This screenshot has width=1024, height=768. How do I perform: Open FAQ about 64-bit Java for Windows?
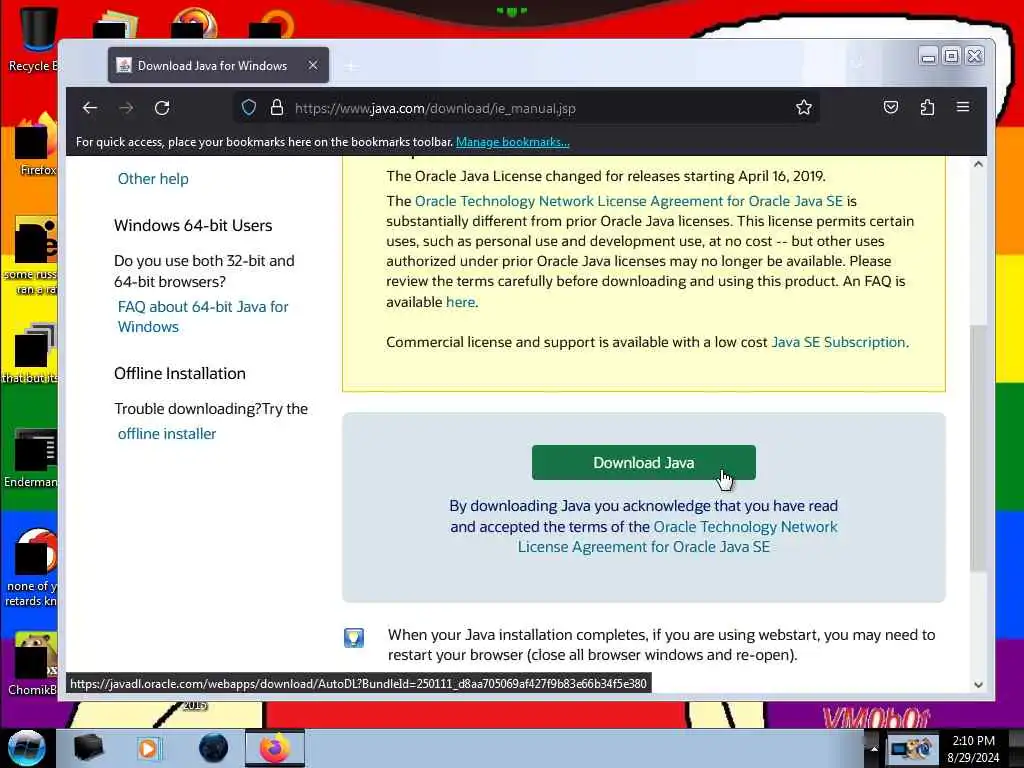click(x=203, y=316)
